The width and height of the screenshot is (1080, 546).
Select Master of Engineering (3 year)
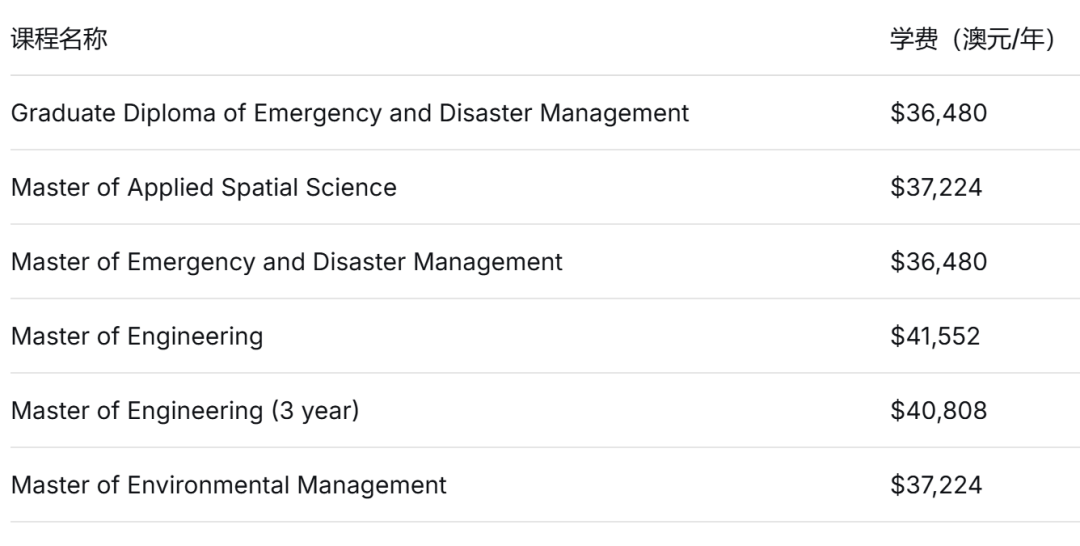click(184, 410)
